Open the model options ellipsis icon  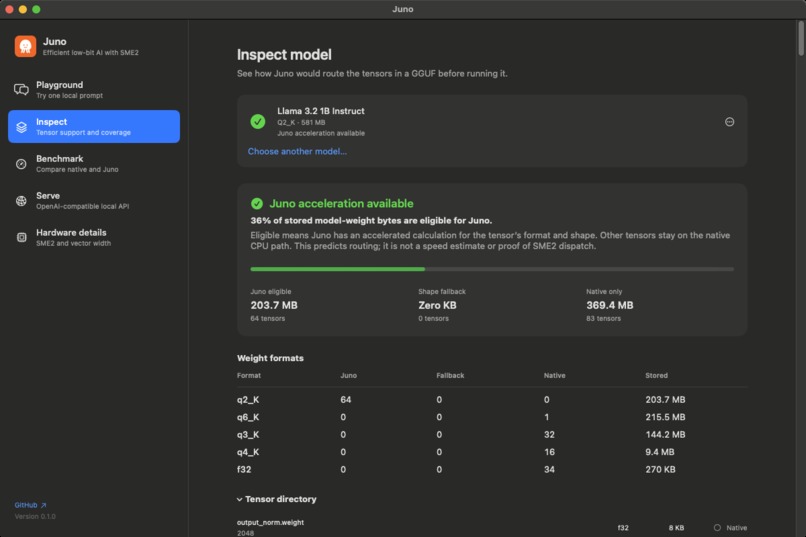coord(729,122)
